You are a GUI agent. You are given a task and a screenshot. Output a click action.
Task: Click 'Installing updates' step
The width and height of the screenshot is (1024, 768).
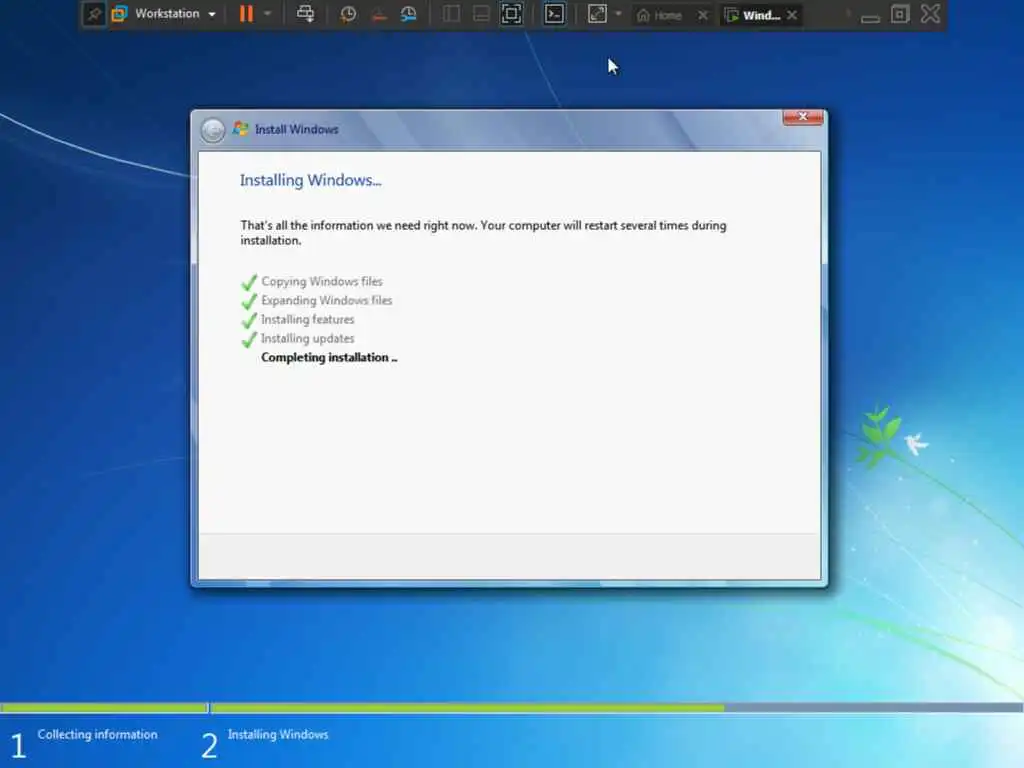tap(308, 338)
